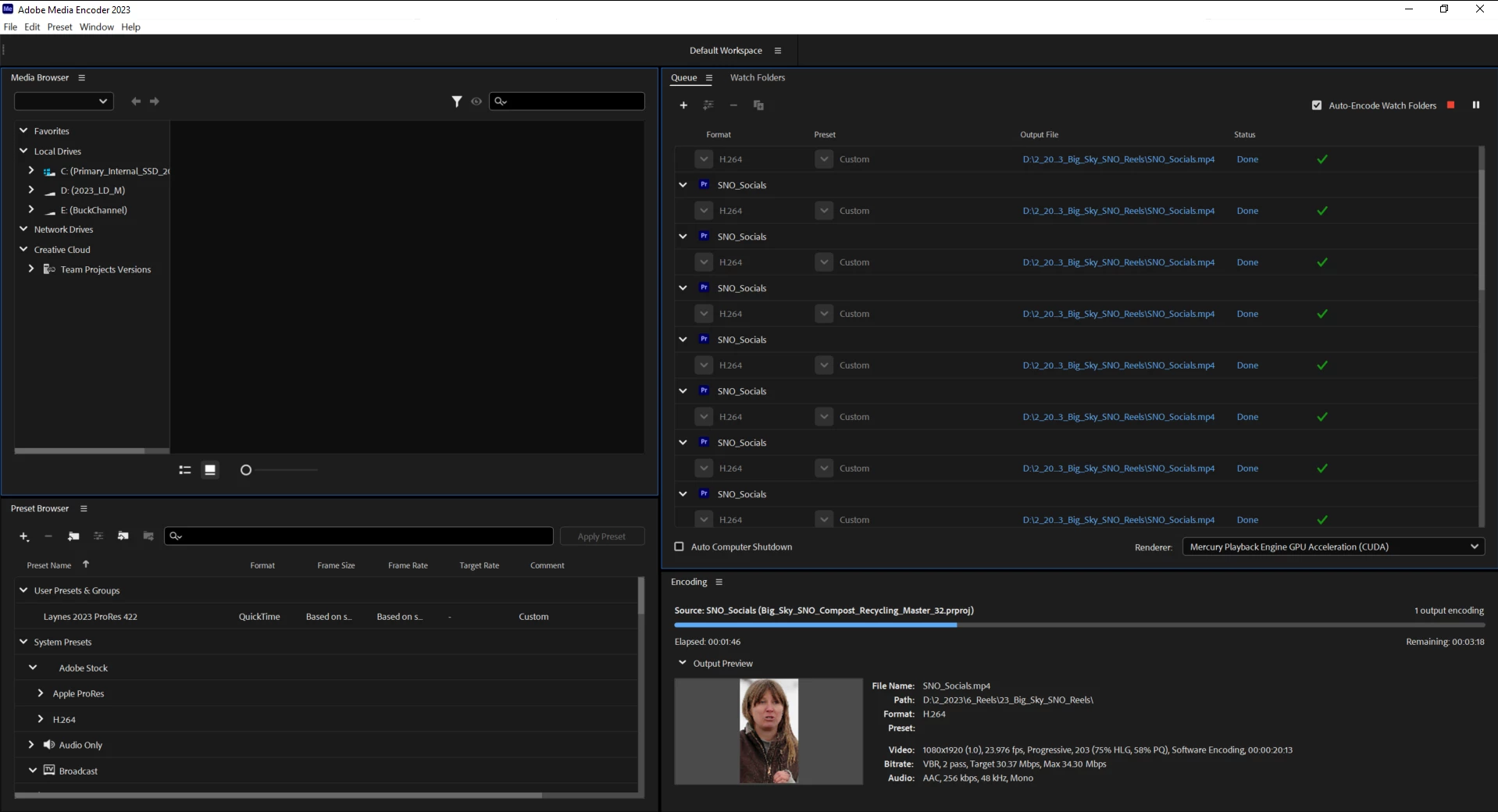The height and width of the screenshot is (812, 1498).
Task: Open the Help menu
Action: point(130,27)
